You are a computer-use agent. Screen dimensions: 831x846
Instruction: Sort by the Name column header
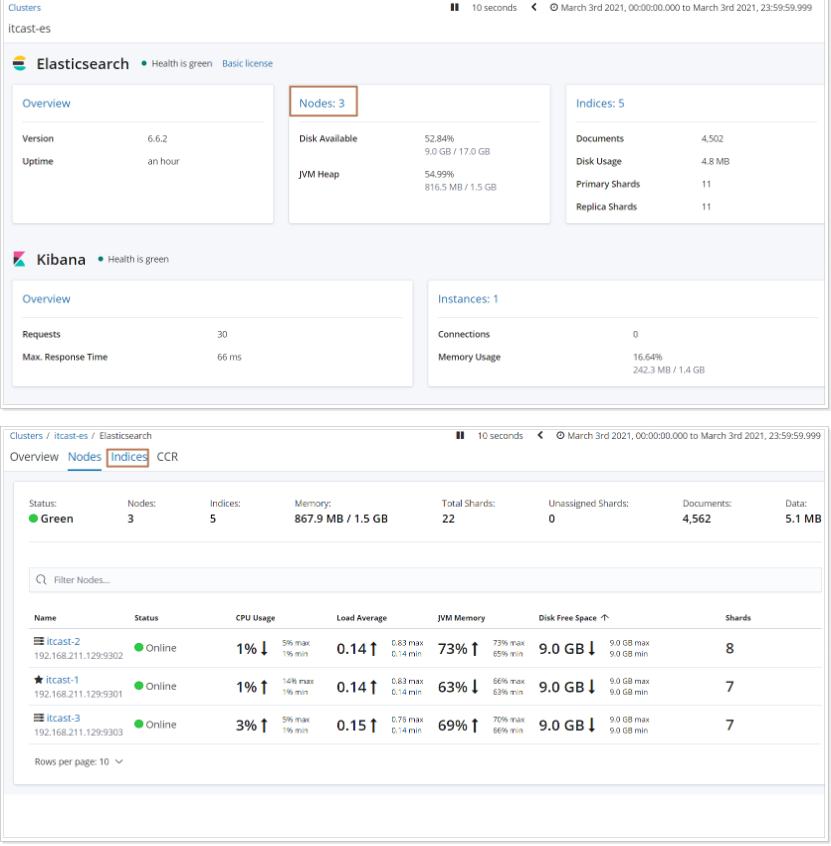tap(45, 617)
